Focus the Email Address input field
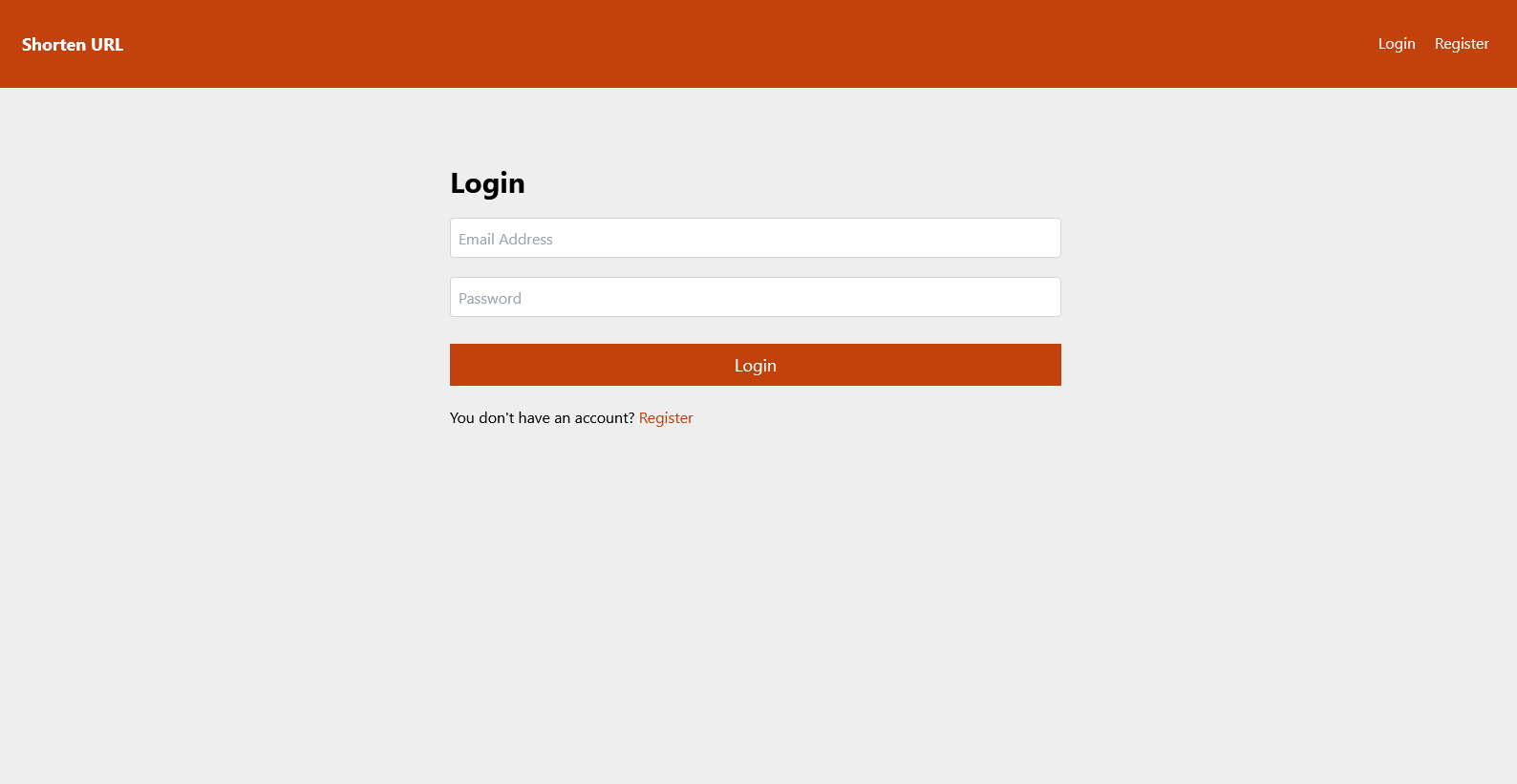Viewport: 1517px width, 784px height. tap(756, 238)
